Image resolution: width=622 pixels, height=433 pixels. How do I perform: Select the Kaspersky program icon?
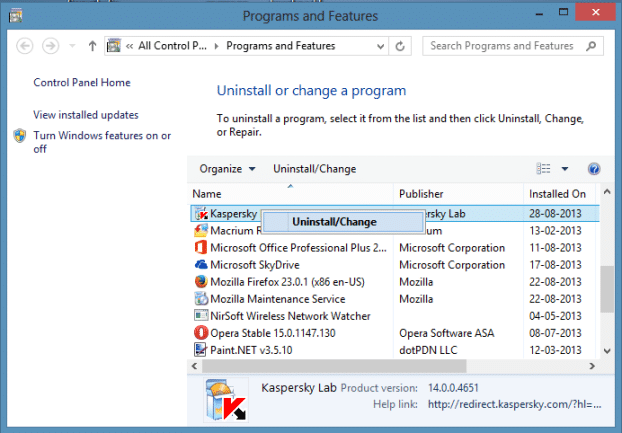[x=201, y=214]
